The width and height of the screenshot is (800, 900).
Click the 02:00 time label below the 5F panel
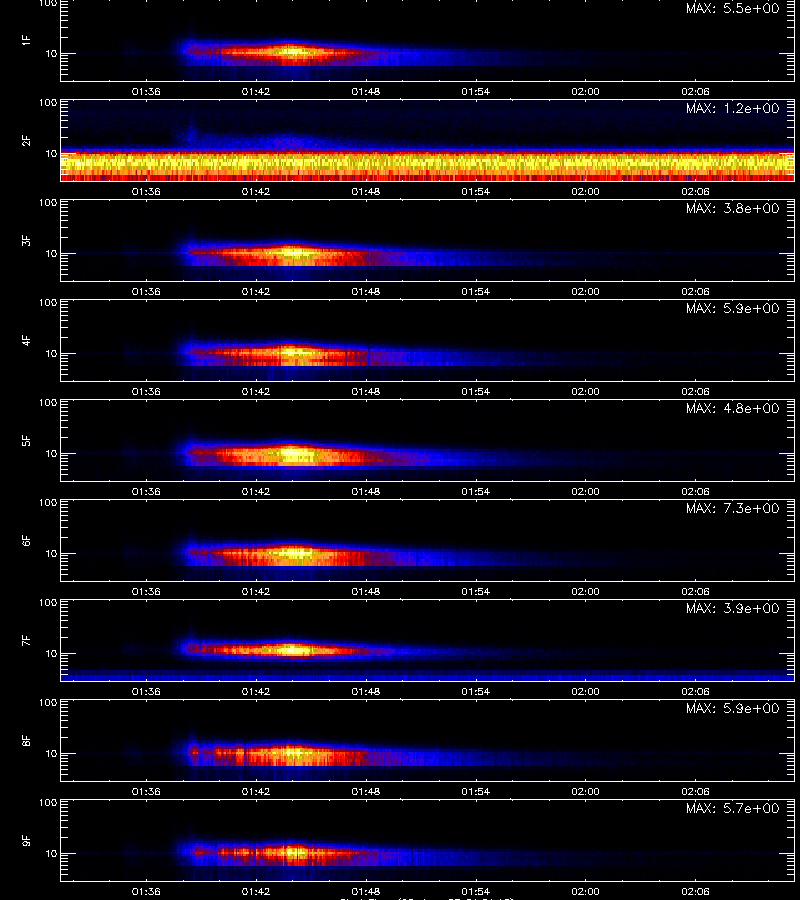point(585,491)
